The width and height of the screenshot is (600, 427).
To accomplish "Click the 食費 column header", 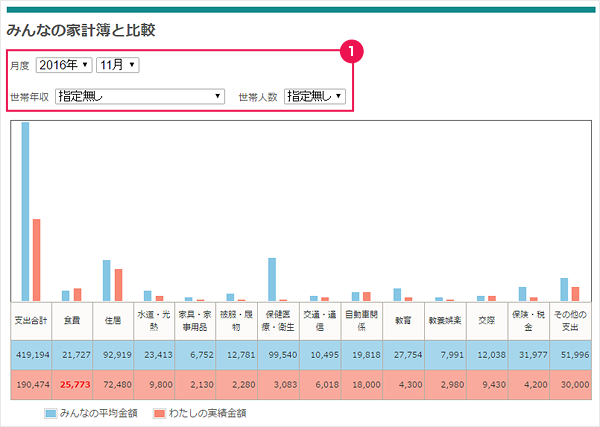I will tap(72, 321).
